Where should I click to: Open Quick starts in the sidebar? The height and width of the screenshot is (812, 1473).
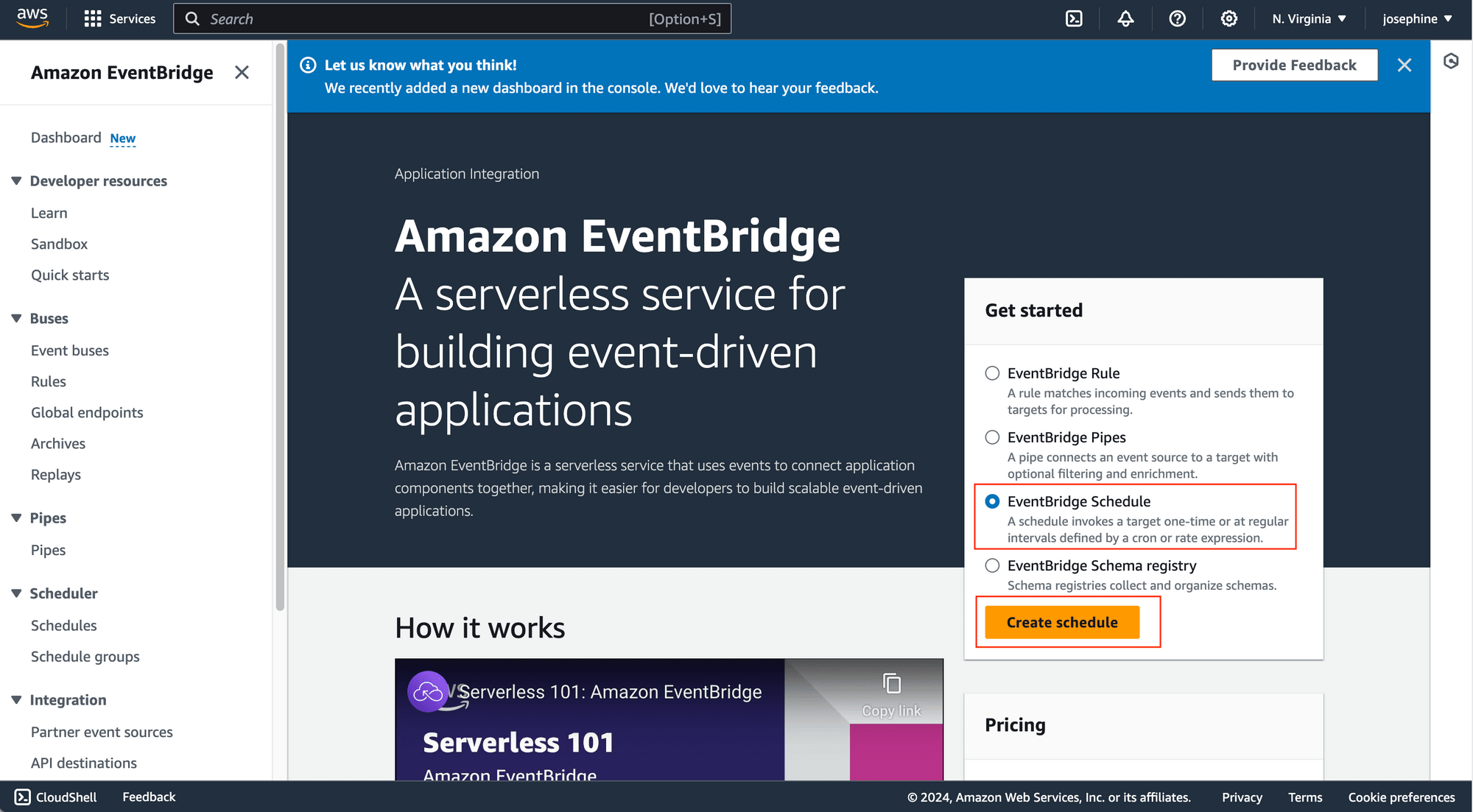coord(70,275)
